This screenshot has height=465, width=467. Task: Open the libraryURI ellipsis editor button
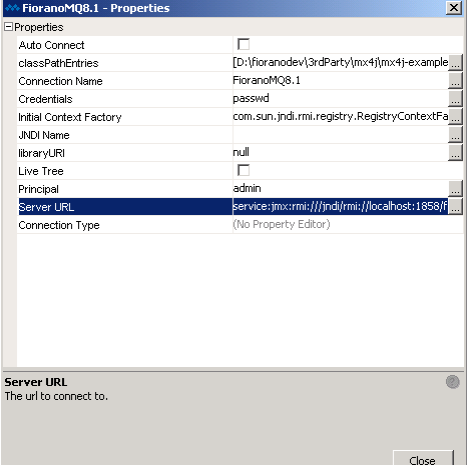455,153
